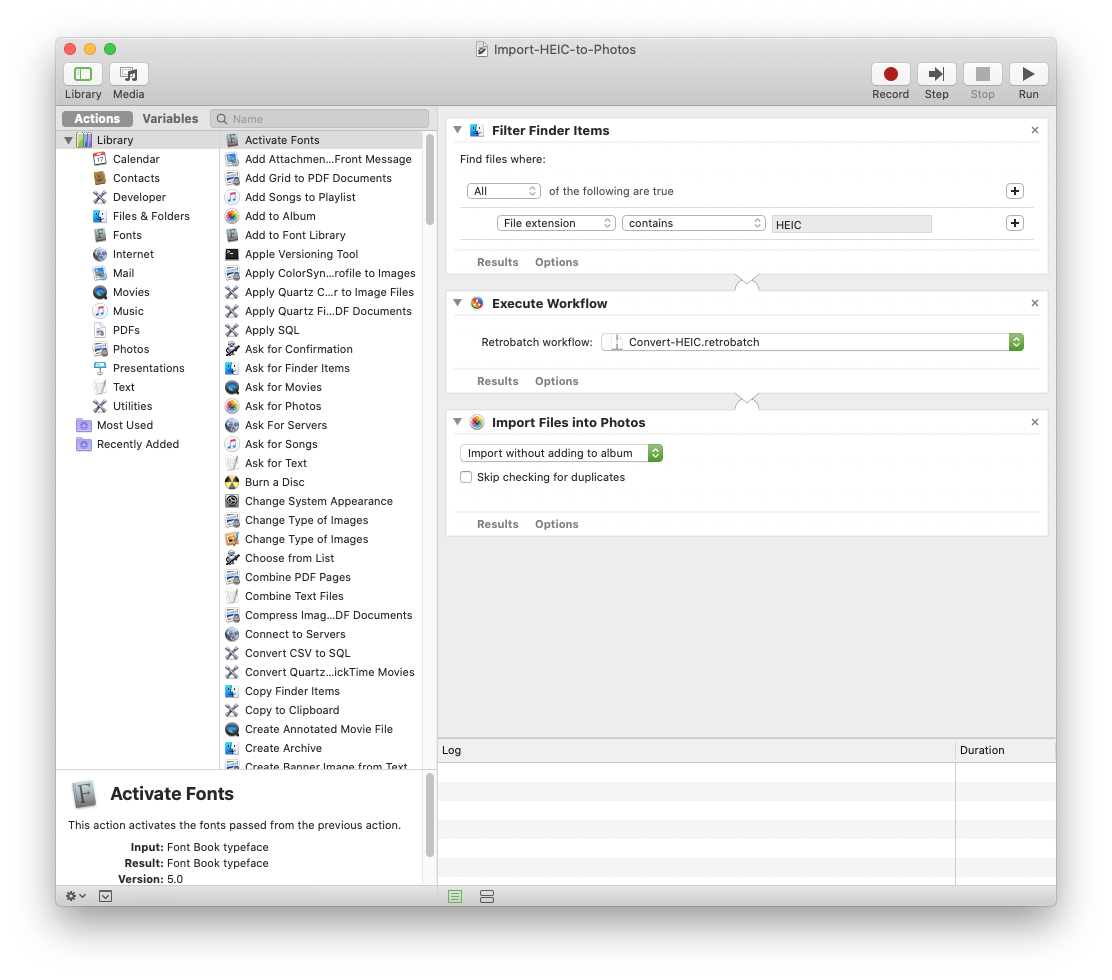The width and height of the screenshot is (1112, 980).
Task: Hide the description pane toggle icon
Action: click(x=106, y=896)
